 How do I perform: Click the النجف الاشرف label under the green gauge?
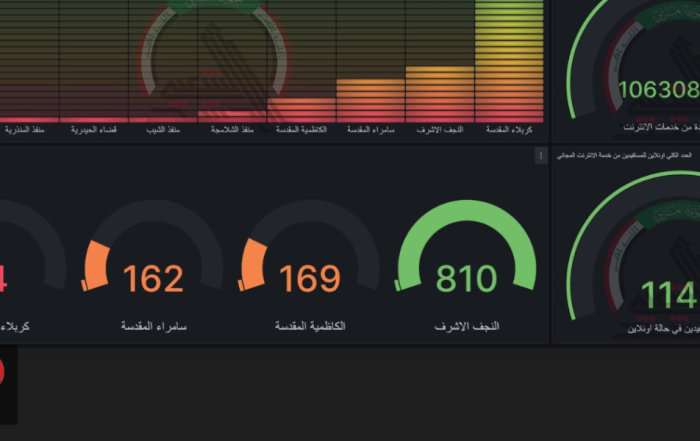point(467,326)
